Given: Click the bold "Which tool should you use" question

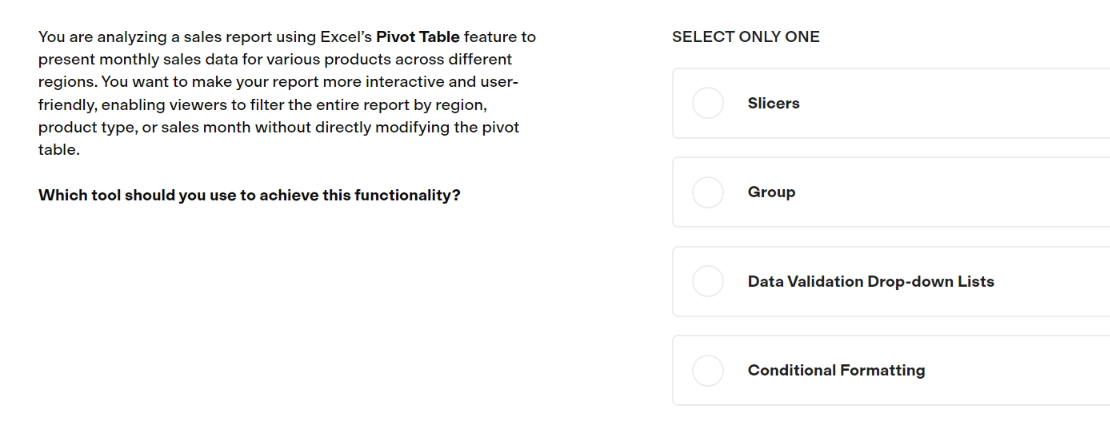Looking at the screenshot, I should tap(249, 195).
